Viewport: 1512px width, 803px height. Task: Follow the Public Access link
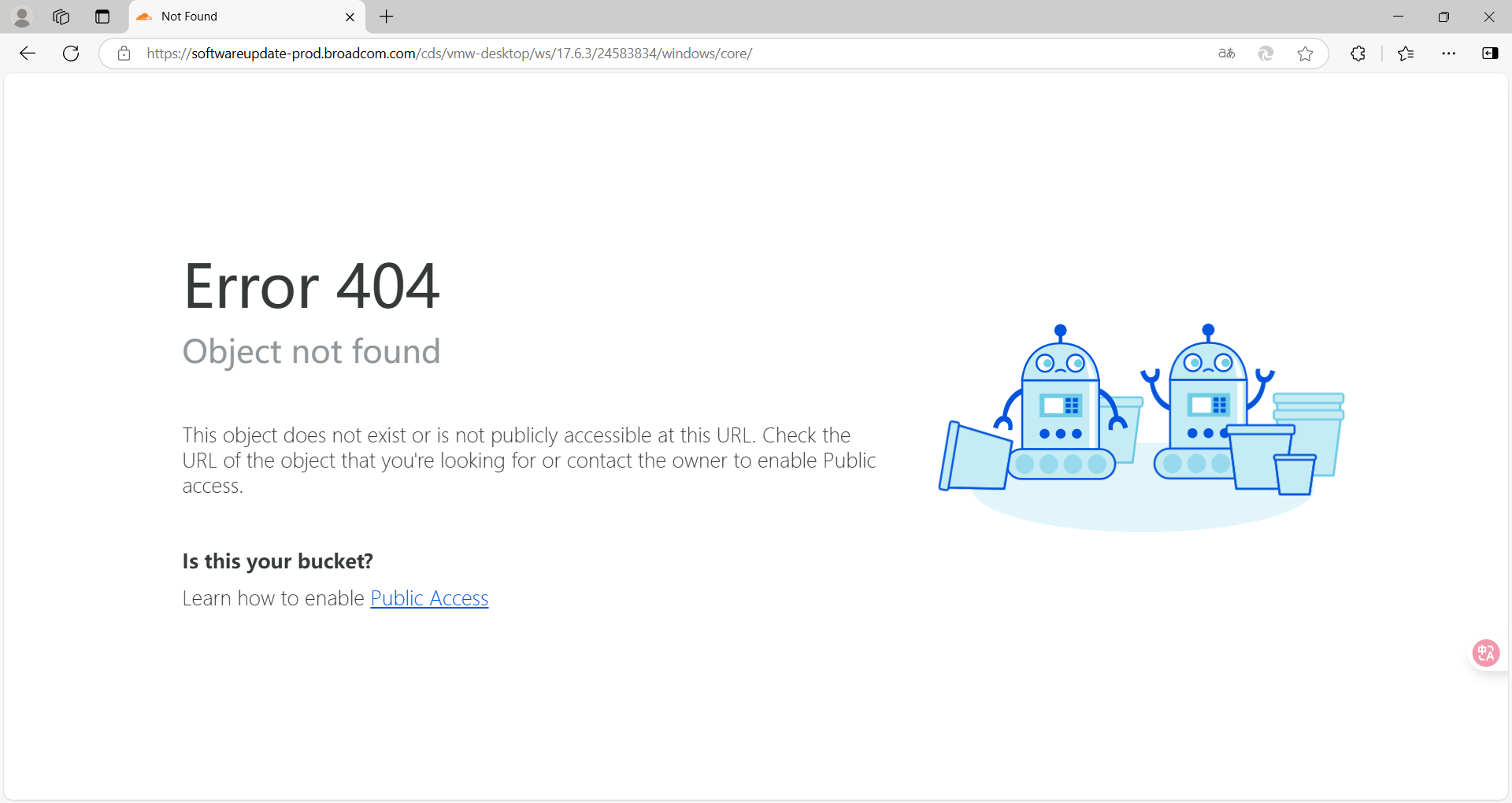[x=429, y=598]
